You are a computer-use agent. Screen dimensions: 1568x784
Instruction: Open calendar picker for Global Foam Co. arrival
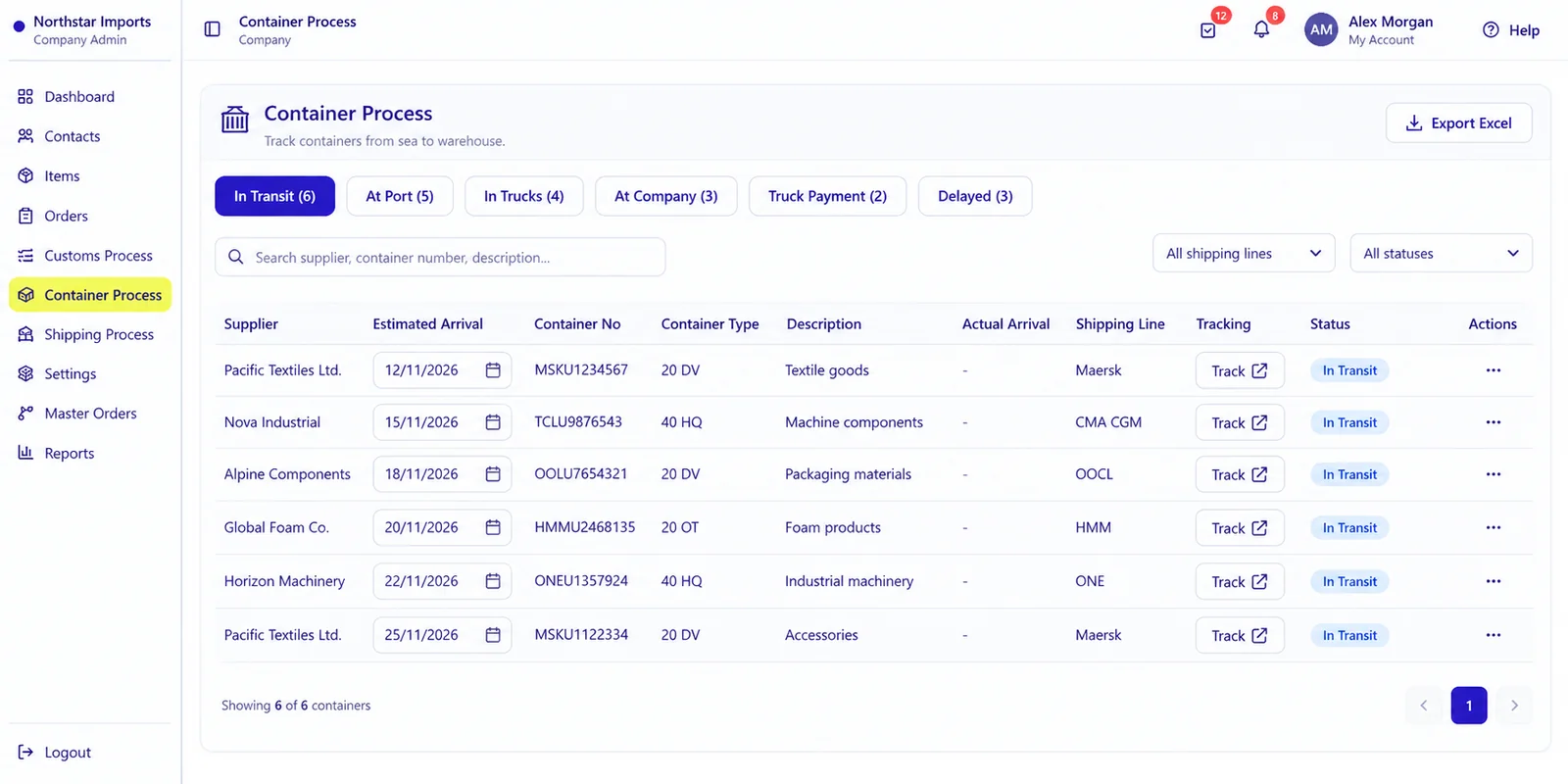493,527
